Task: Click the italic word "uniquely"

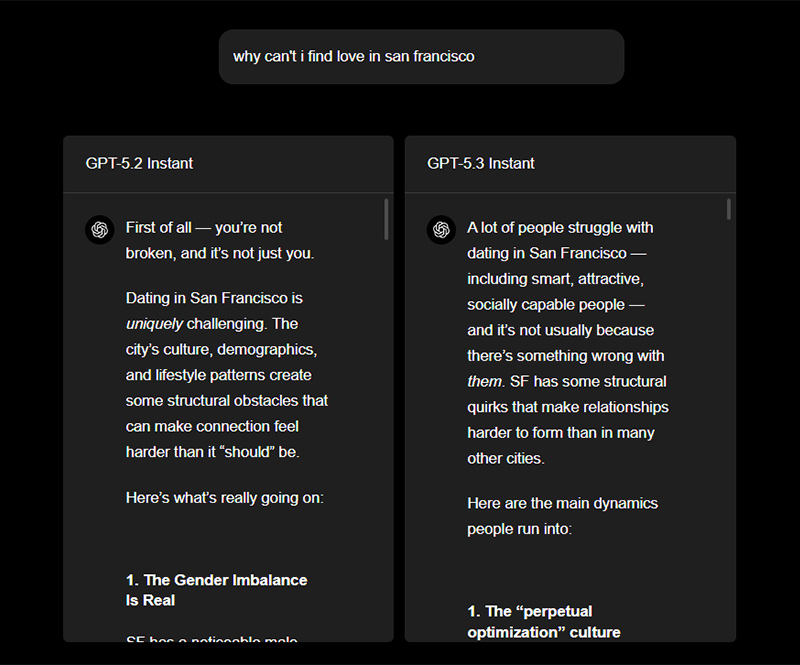Action: pyautogui.click(x=155, y=324)
